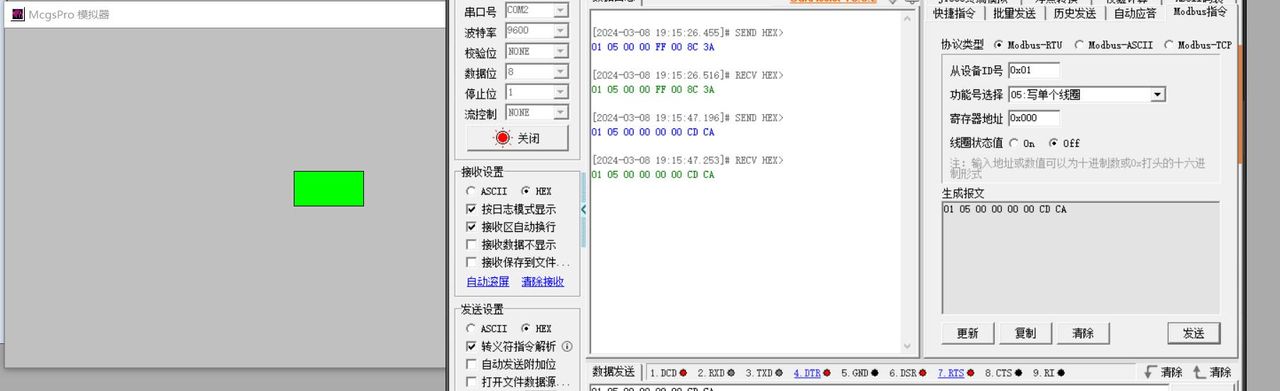Open the 流控制 NONE dropdown
The height and width of the screenshot is (391, 1280).
560,113
